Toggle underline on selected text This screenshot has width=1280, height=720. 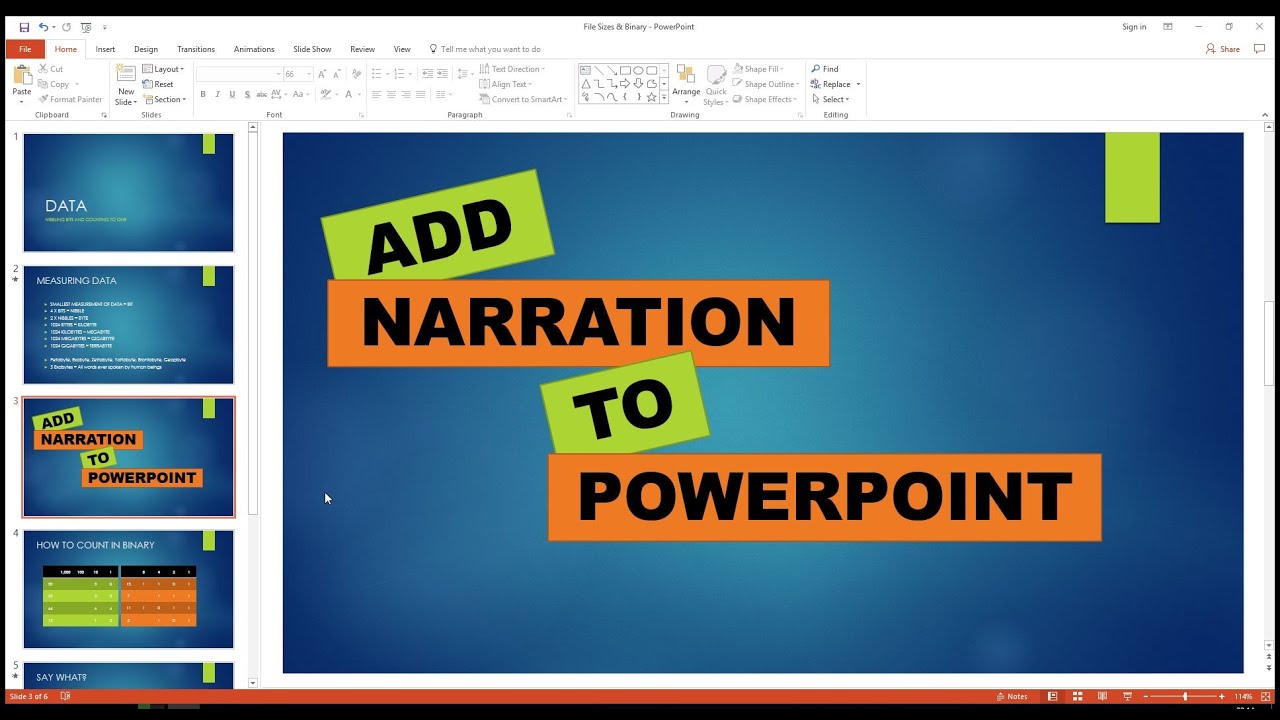pos(232,94)
